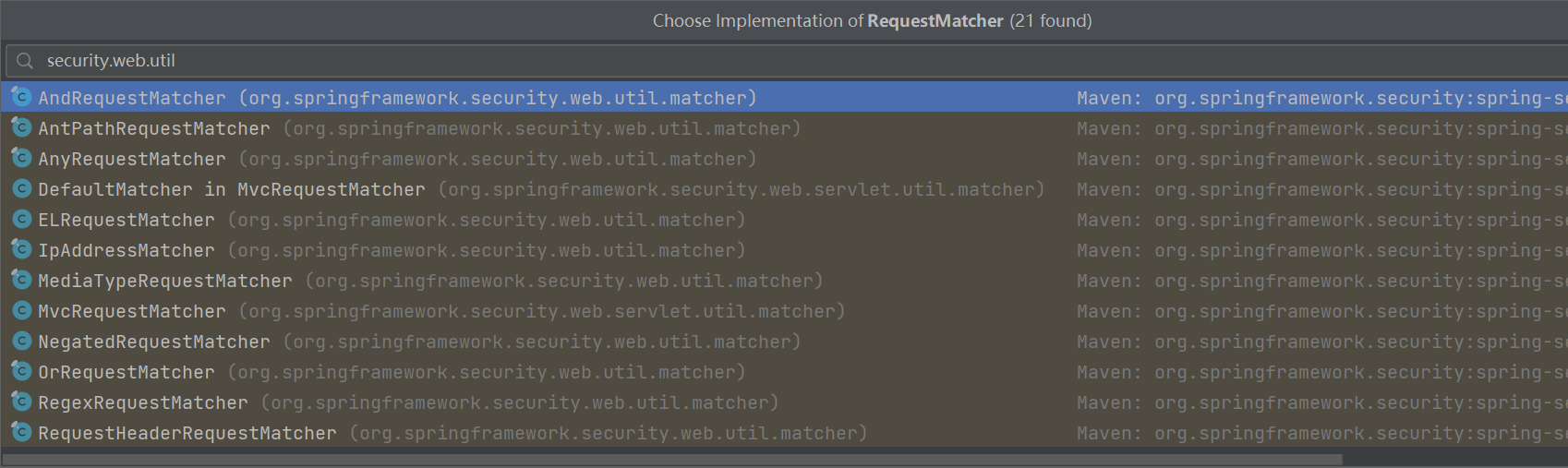Click the class icon next to IpAddressMatcher

point(21,249)
